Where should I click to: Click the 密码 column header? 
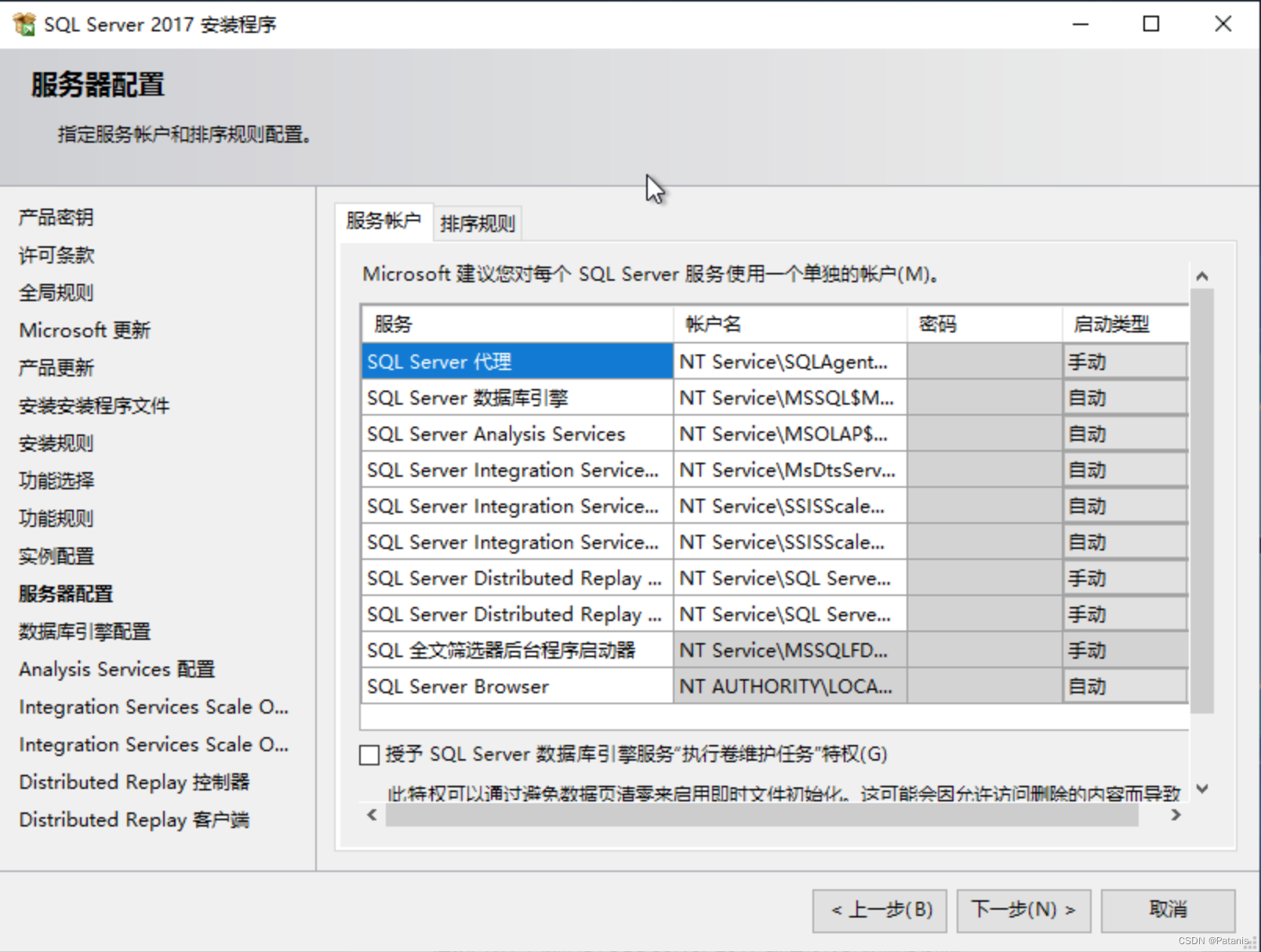[985, 324]
